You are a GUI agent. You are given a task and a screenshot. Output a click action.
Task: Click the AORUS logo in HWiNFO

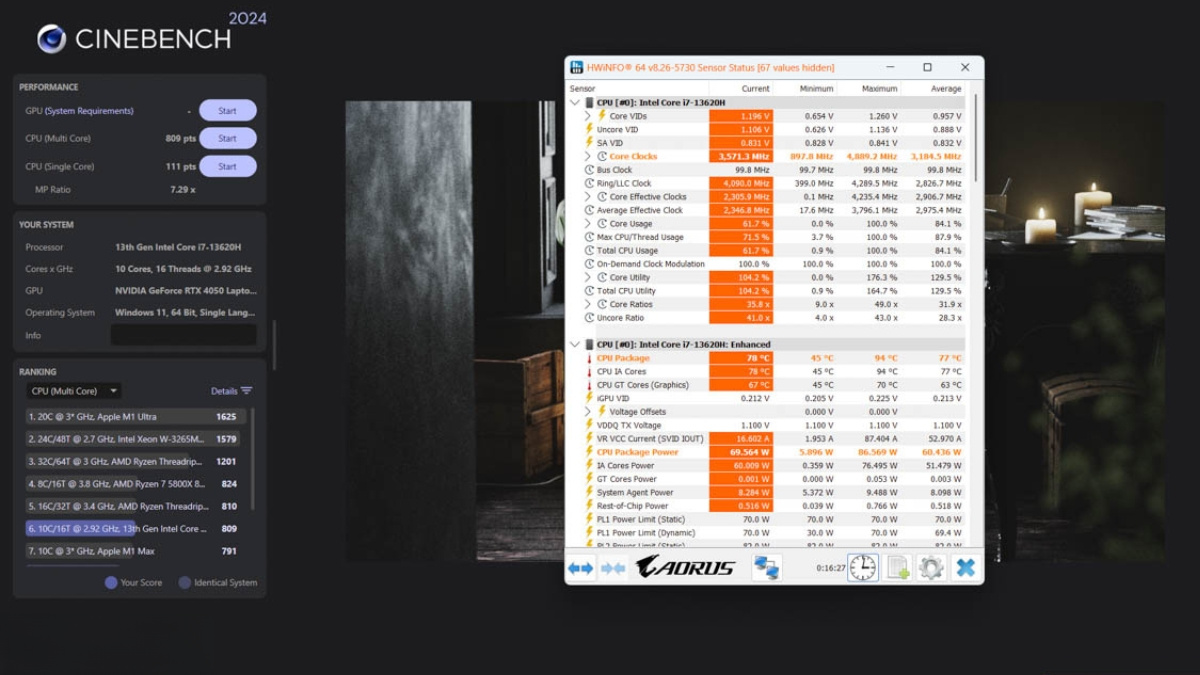tap(686, 568)
